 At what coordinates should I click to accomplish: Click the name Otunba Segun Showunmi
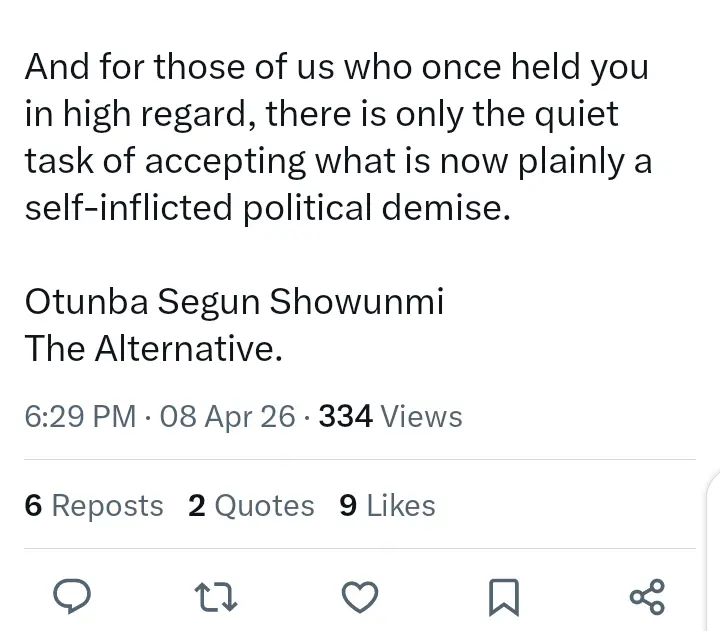tap(234, 301)
